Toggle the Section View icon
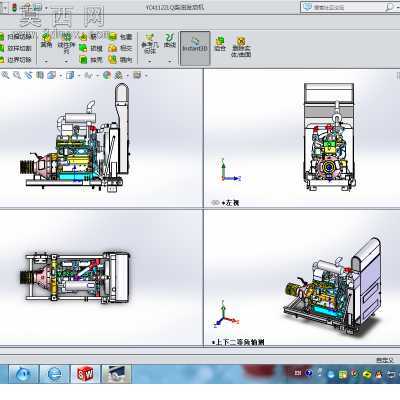Screen dimensions: 400x400 pyautogui.click(x=40, y=75)
